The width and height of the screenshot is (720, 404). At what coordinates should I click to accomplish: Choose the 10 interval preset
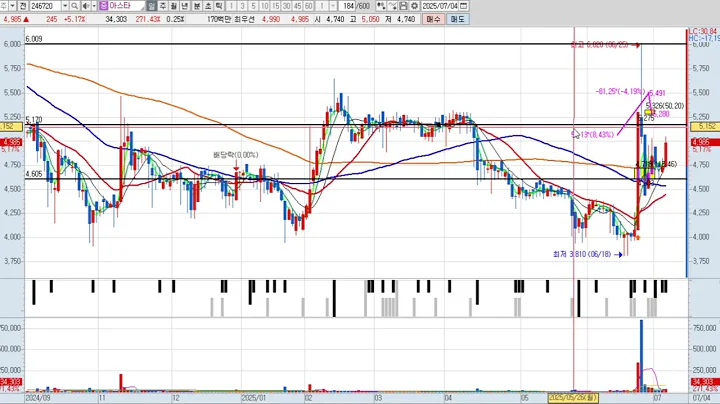(x=264, y=6)
